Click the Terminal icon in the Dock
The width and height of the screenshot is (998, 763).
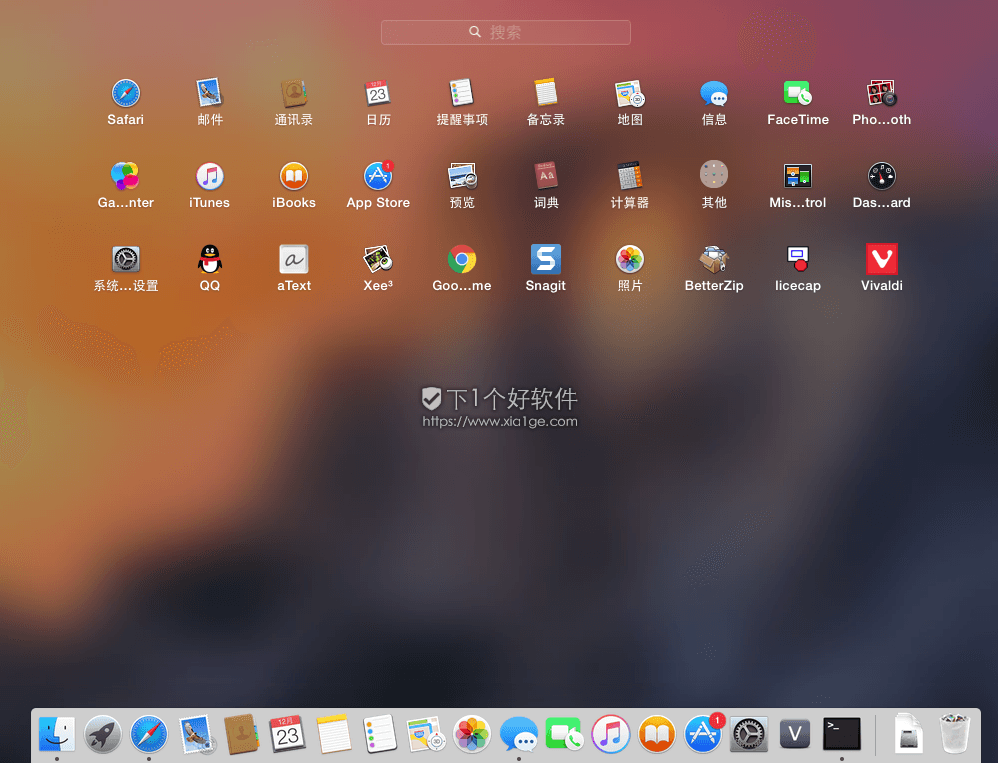841,735
